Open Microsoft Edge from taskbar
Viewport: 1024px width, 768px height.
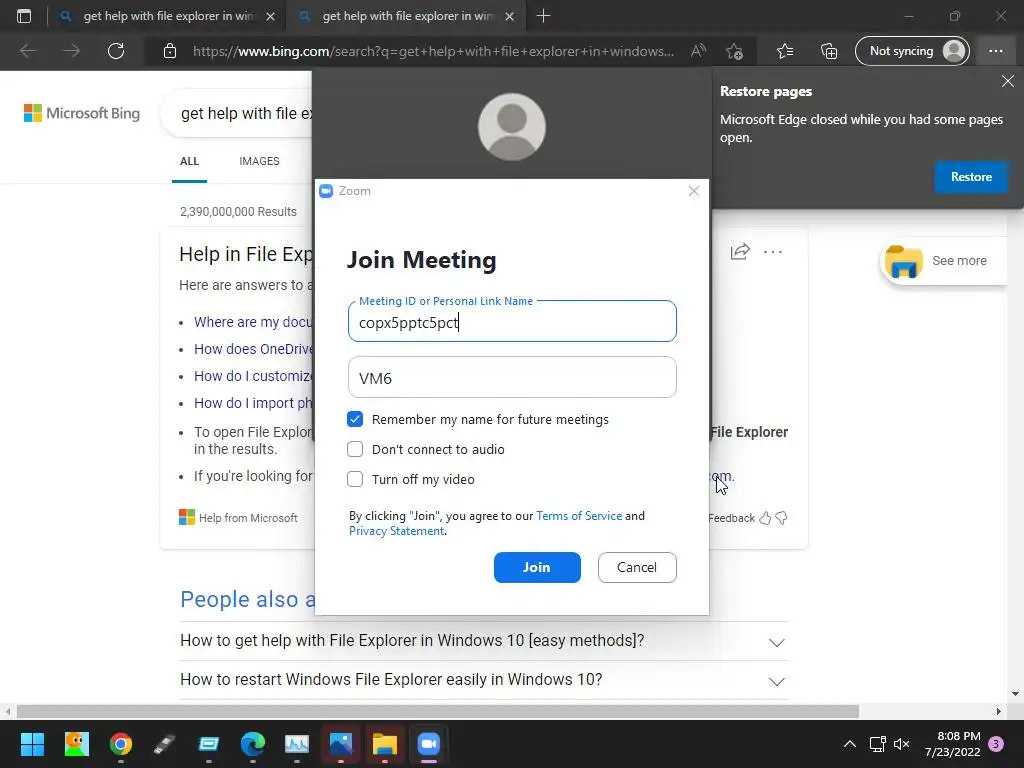coord(253,744)
